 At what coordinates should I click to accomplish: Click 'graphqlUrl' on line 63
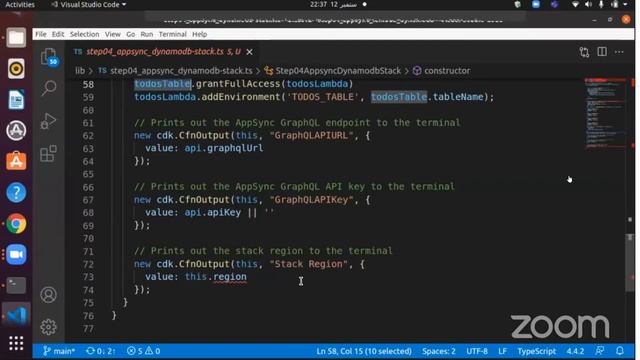point(235,148)
